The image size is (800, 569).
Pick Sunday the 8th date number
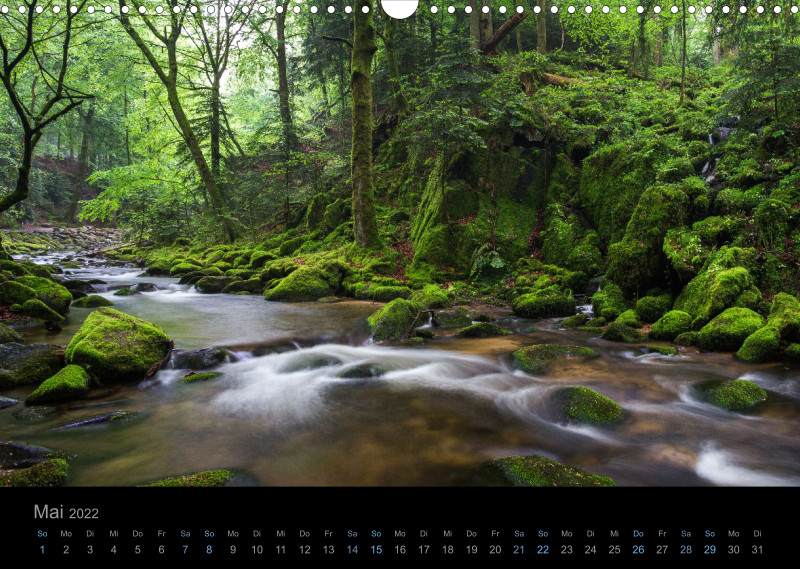click(x=209, y=550)
